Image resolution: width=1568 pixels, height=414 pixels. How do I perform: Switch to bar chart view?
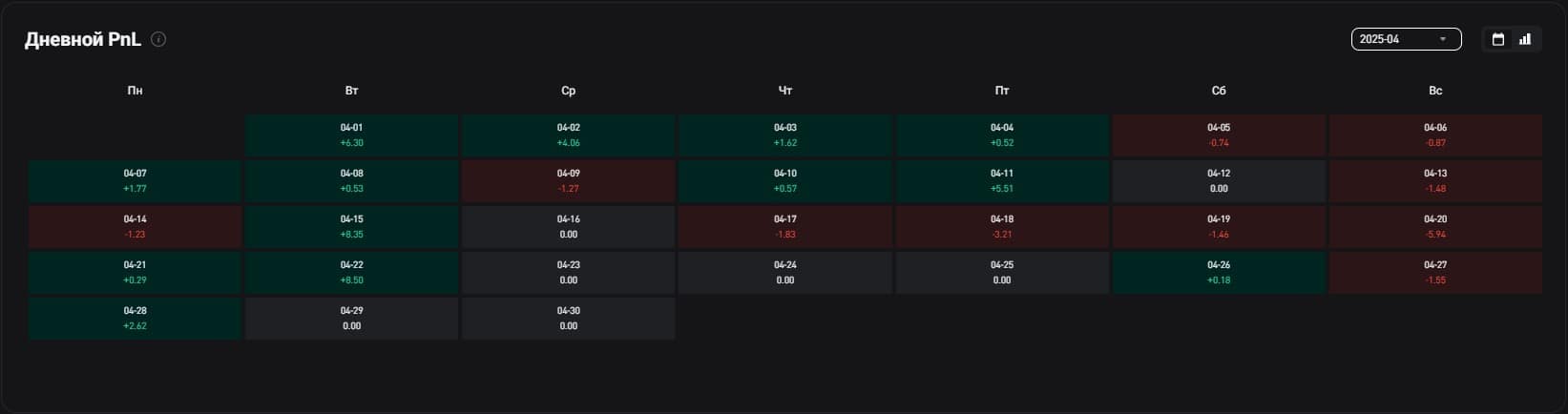coord(1525,39)
